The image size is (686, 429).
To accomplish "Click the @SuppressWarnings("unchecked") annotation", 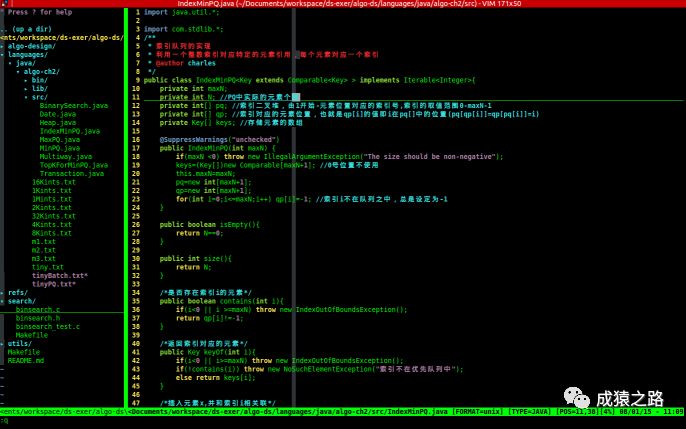I will [x=220, y=140].
